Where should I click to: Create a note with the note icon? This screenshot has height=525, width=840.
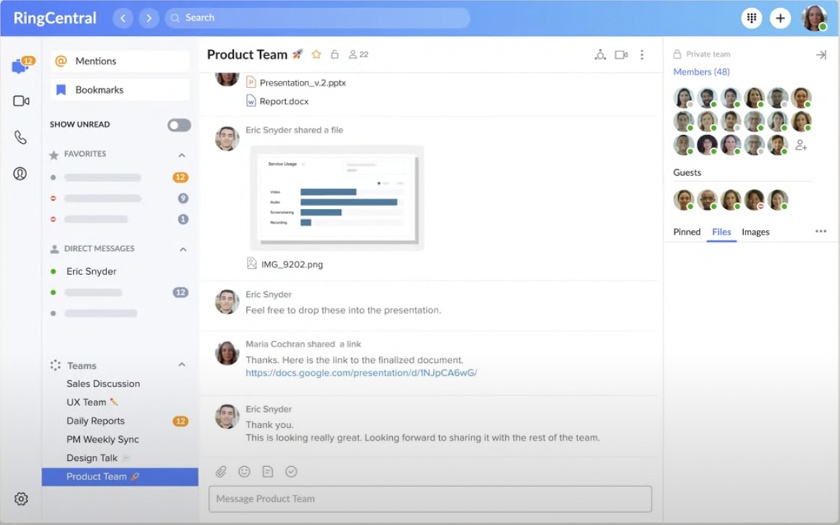267,471
